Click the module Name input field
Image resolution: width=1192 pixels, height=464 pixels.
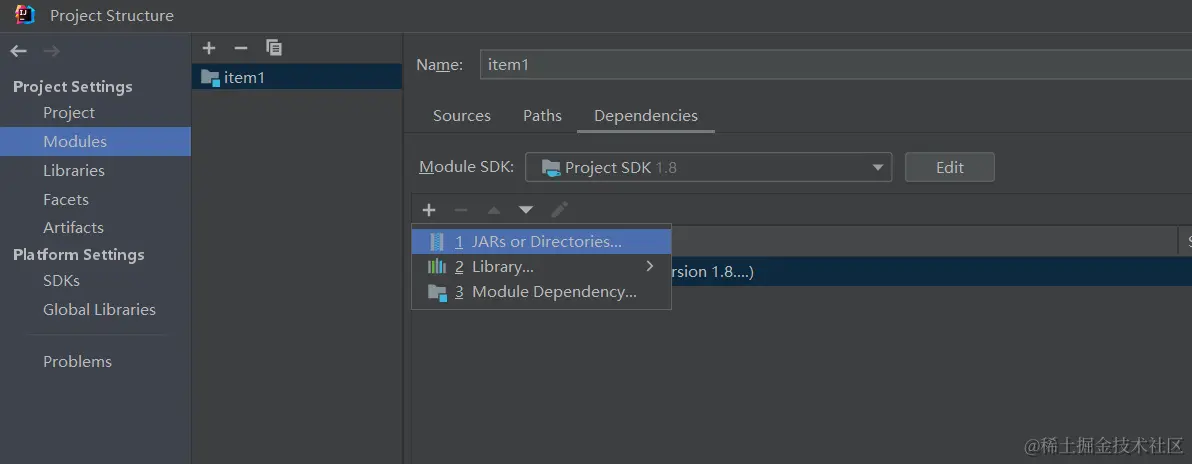pos(830,65)
